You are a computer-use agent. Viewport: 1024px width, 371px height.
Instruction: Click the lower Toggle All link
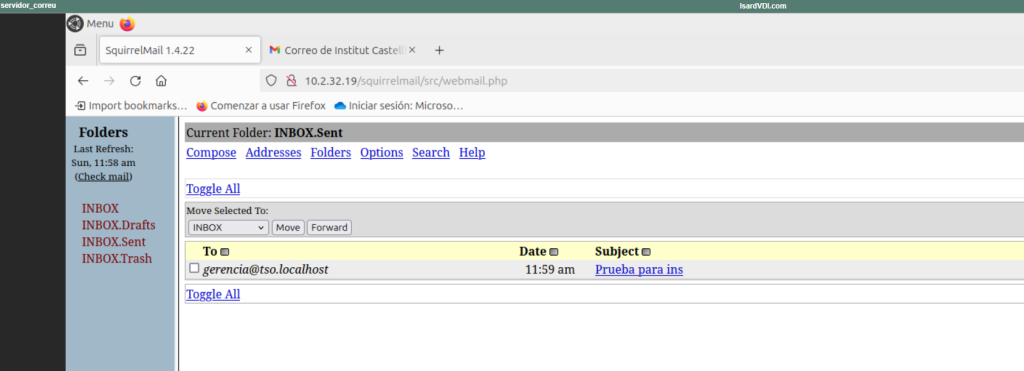(x=213, y=294)
